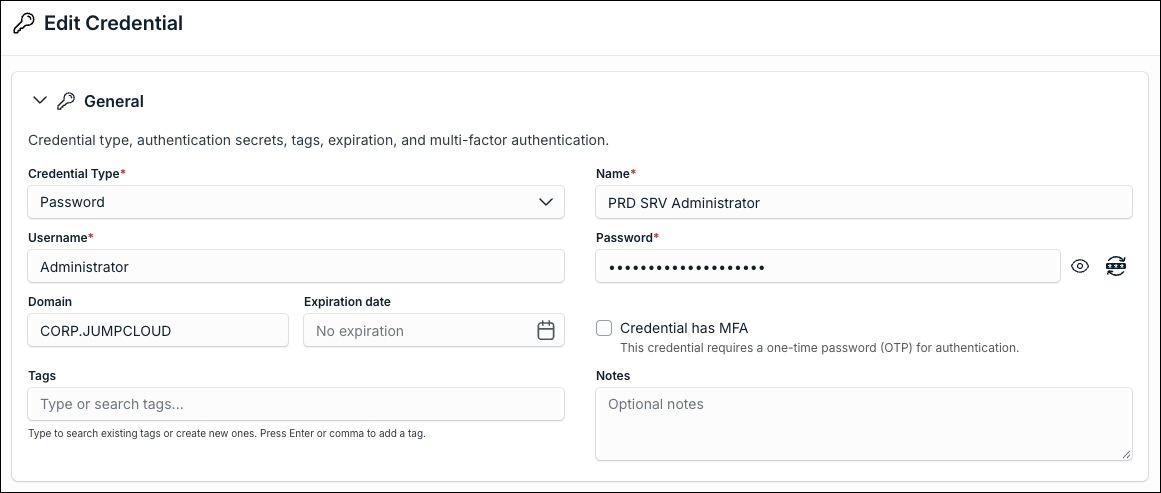Click the Password input field
Screen dimensions: 1161x493
pos(828,266)
